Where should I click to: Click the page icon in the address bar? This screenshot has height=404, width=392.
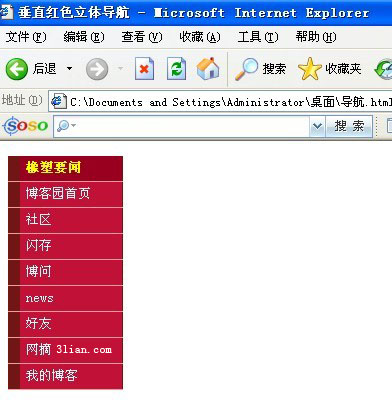(x=58, y=102)
